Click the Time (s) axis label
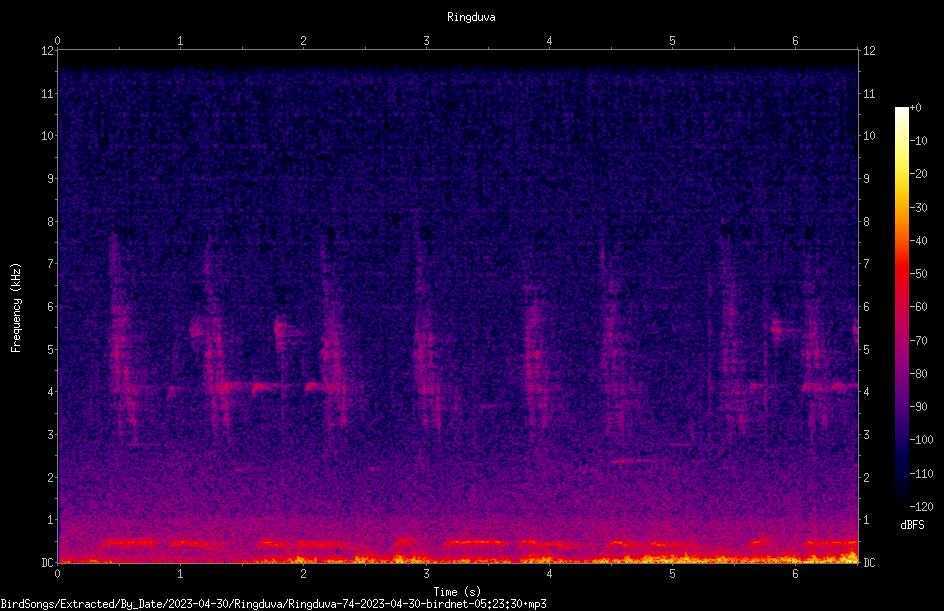The image size is (944, 611). (457, 592)
